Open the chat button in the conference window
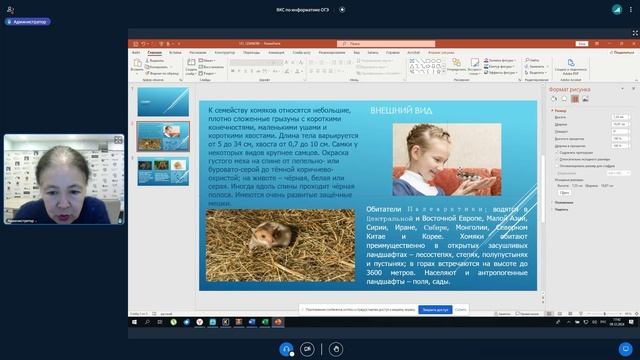The image size is (640, 360). pyautogui.click(x=625, y=349)
